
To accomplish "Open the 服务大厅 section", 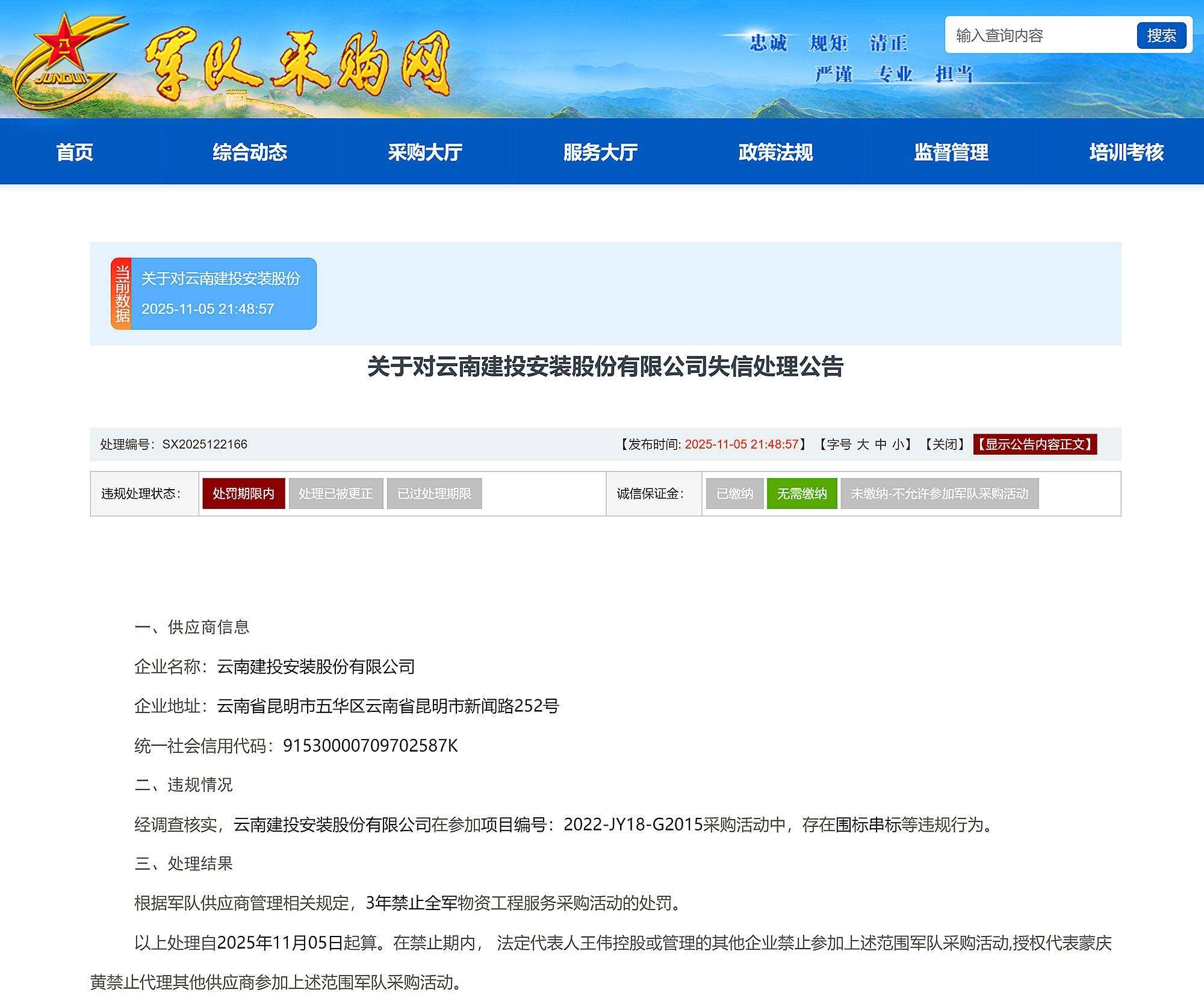I will (600, 154).
